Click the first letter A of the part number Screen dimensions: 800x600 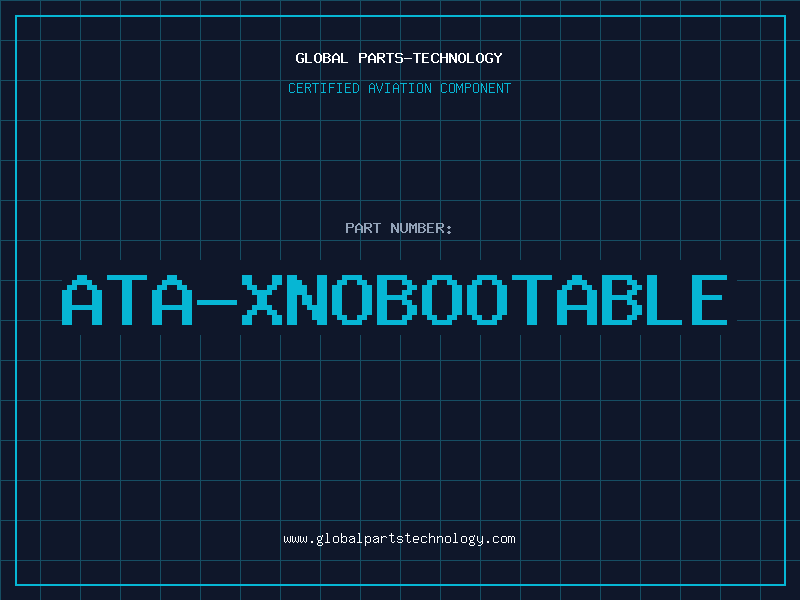[83, 300]
